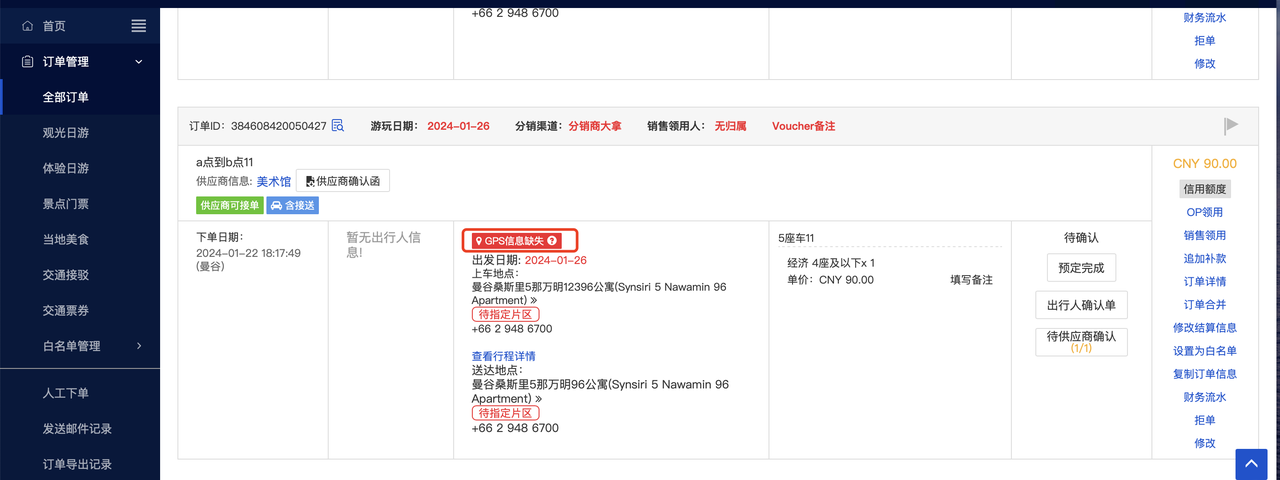Click the hamburger menu icon in sidebar
Screen dimensions: 1280x480
tap(139, 26)
